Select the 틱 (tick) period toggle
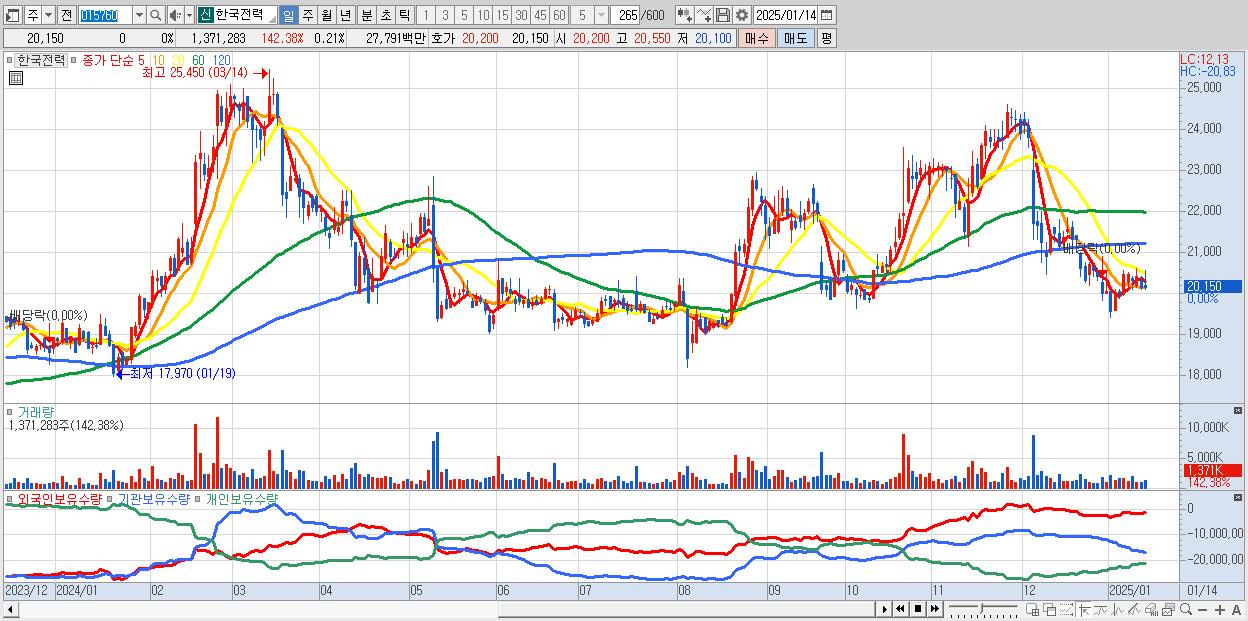 pyautogui.click(x=404, y=15)
